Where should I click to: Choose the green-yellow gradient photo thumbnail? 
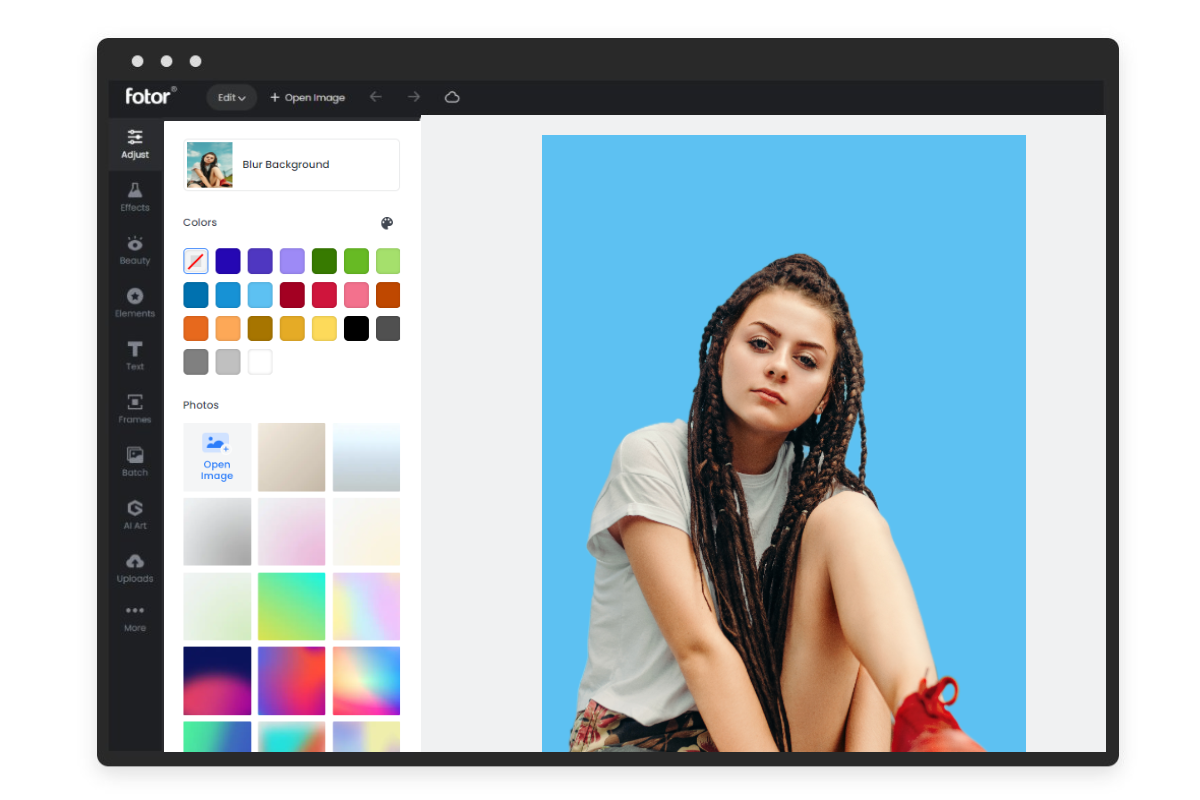point(291,606)
